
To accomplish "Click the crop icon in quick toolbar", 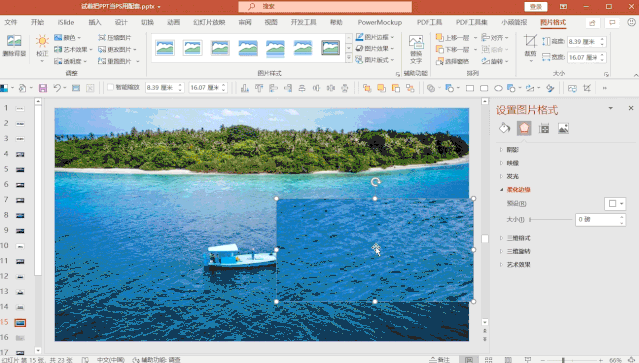I will 587,88.
